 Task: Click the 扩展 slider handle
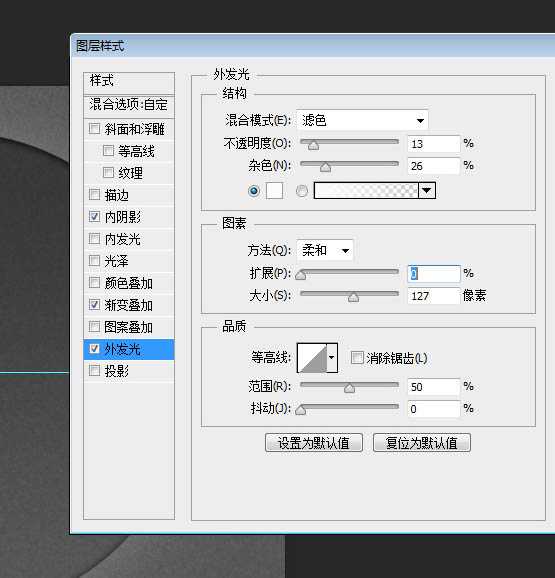click(301, 275)
